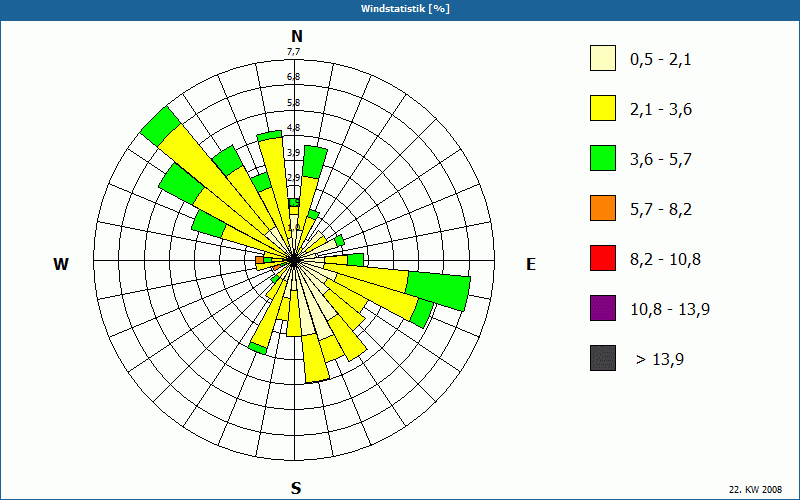Click the '10,8 - 13,9' legend label

(670, 310)
